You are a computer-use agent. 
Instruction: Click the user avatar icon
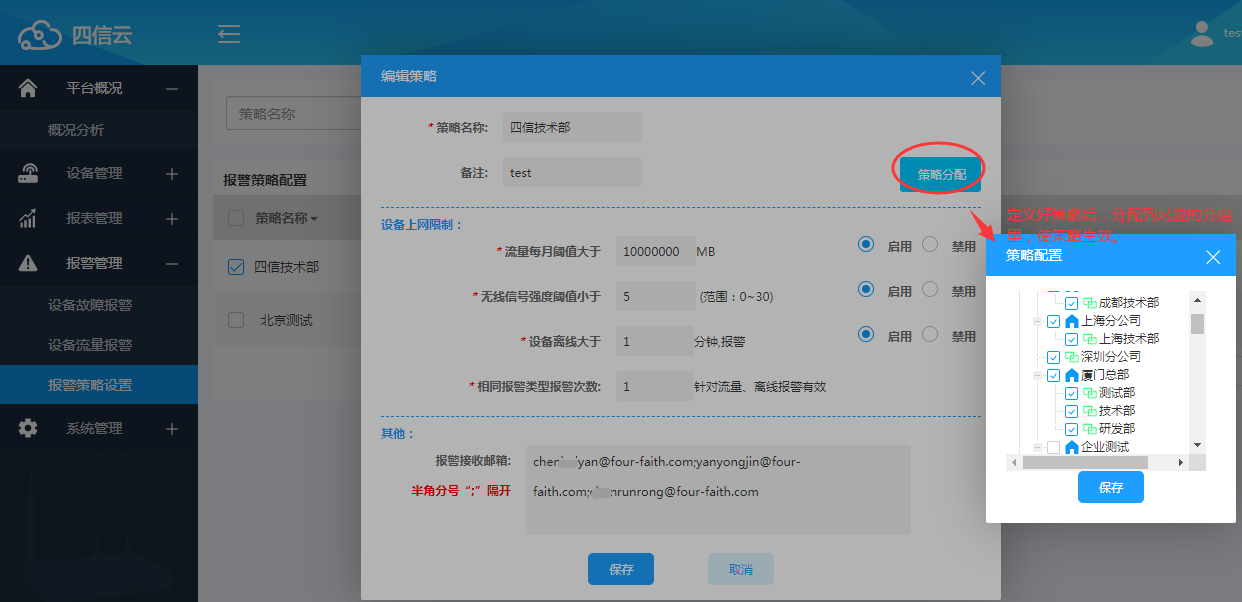1202,34
